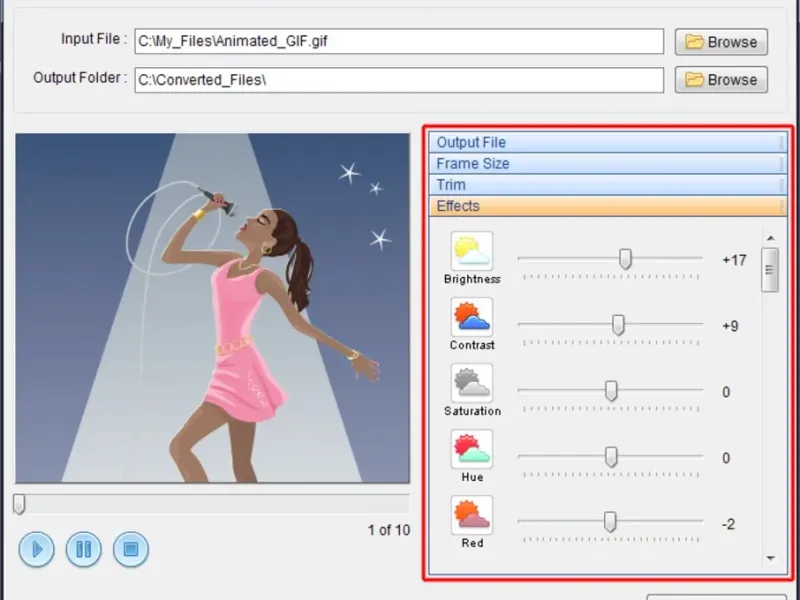Click the frame position slider under the preview
The image size is (800, 600).
[x=19, y=504]
